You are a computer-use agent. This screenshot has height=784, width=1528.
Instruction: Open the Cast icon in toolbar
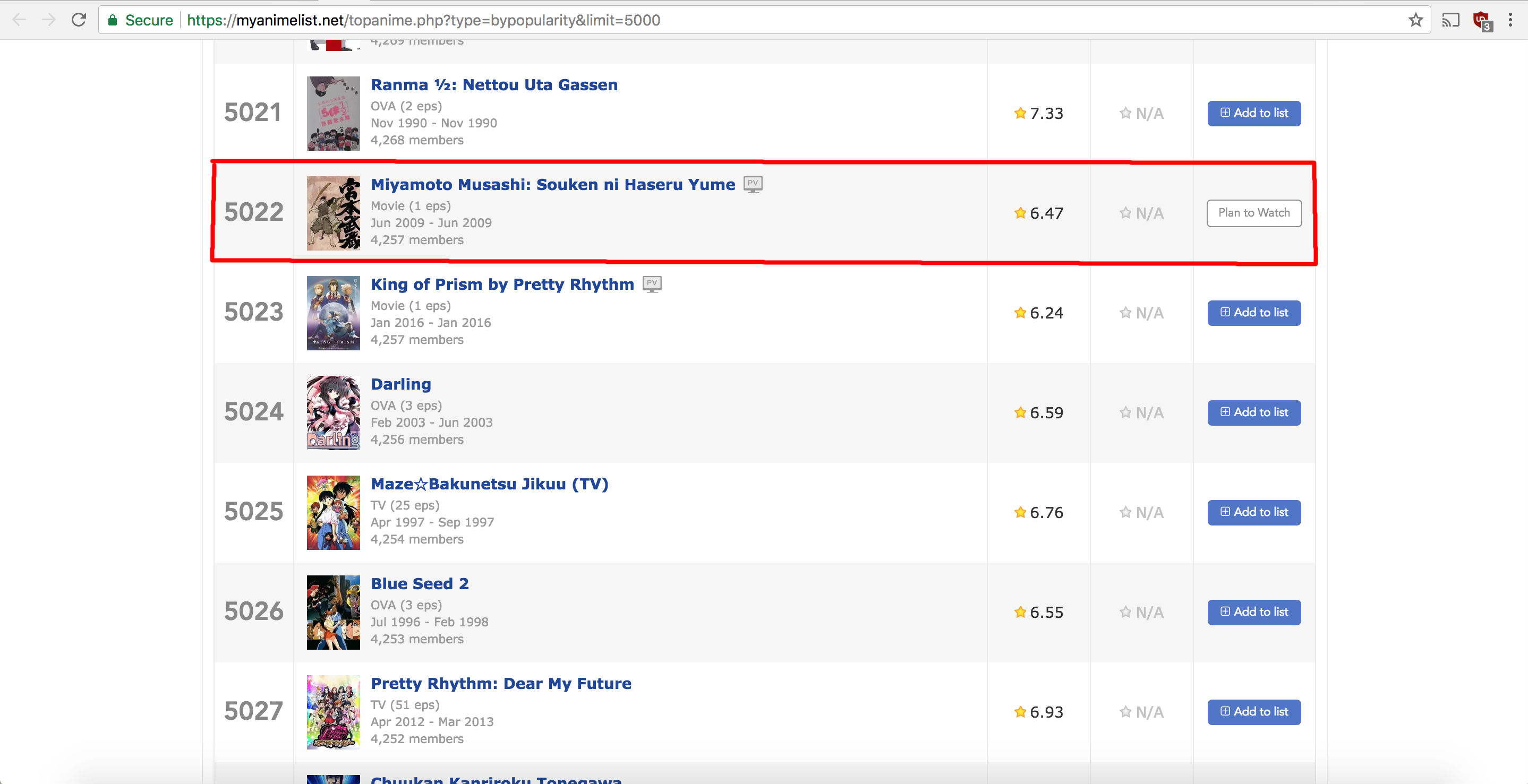point(1450,20)
